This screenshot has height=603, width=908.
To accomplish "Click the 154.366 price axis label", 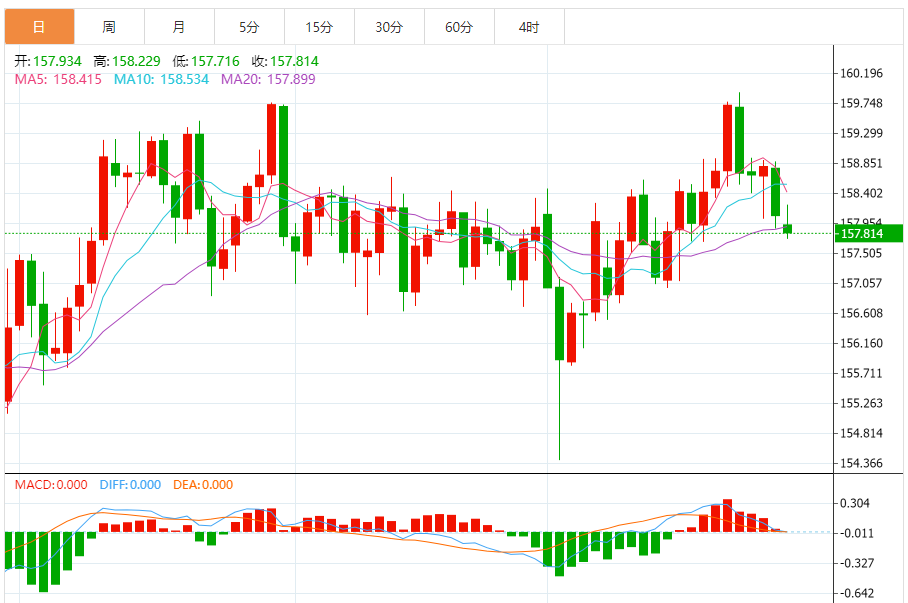I will pos(862,463).
